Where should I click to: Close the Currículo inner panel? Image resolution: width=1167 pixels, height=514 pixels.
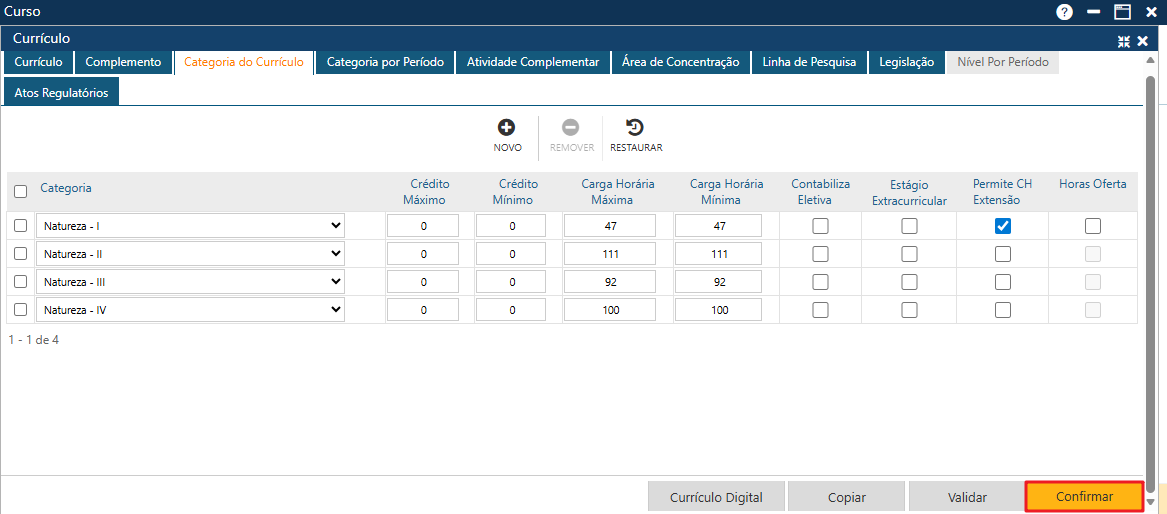(1142, 42)
